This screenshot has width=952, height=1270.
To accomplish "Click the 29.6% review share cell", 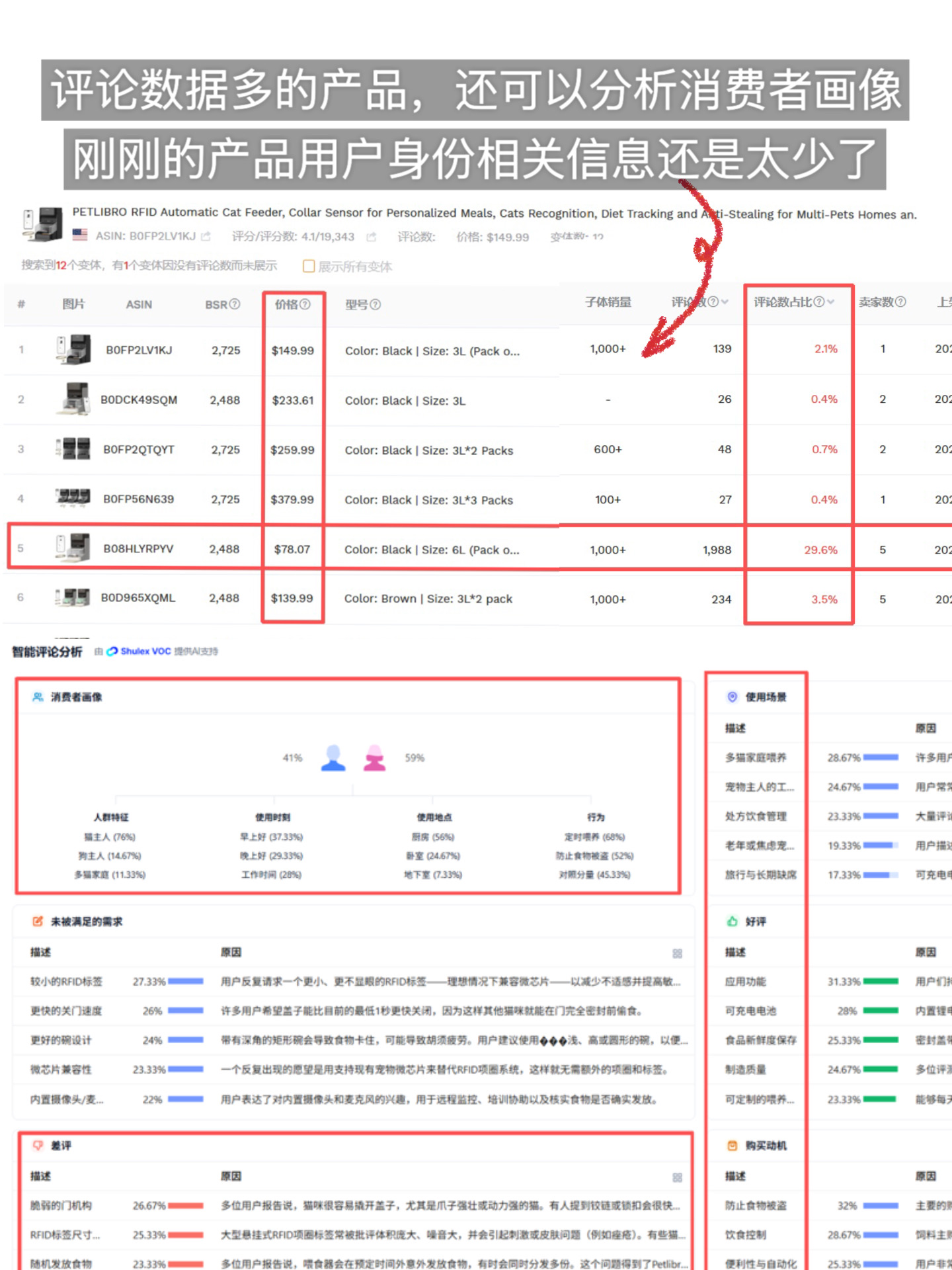I will pos(820,550).
